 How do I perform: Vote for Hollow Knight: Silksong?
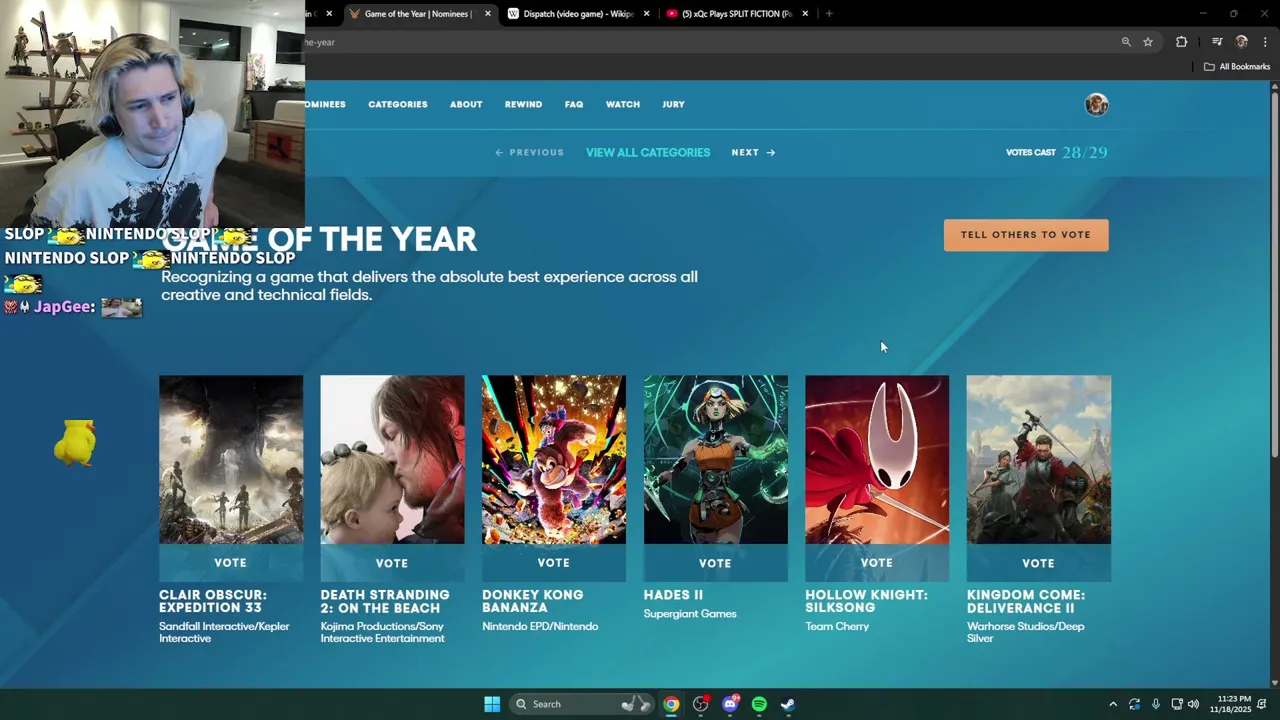point(877,563)
